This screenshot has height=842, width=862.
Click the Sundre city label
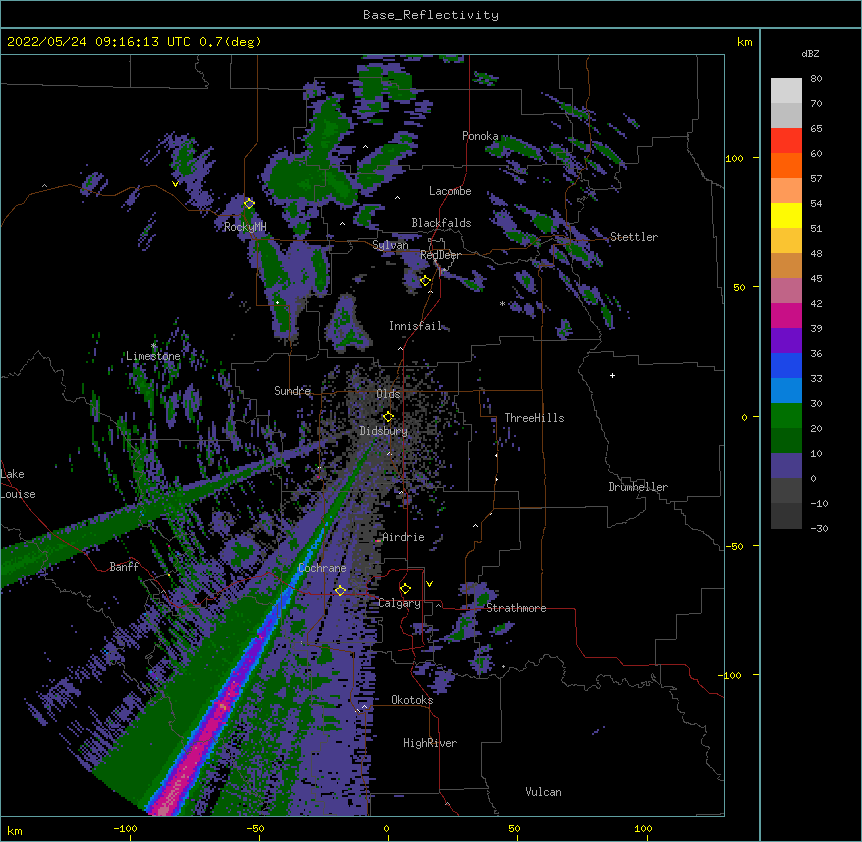pos(292,391)
